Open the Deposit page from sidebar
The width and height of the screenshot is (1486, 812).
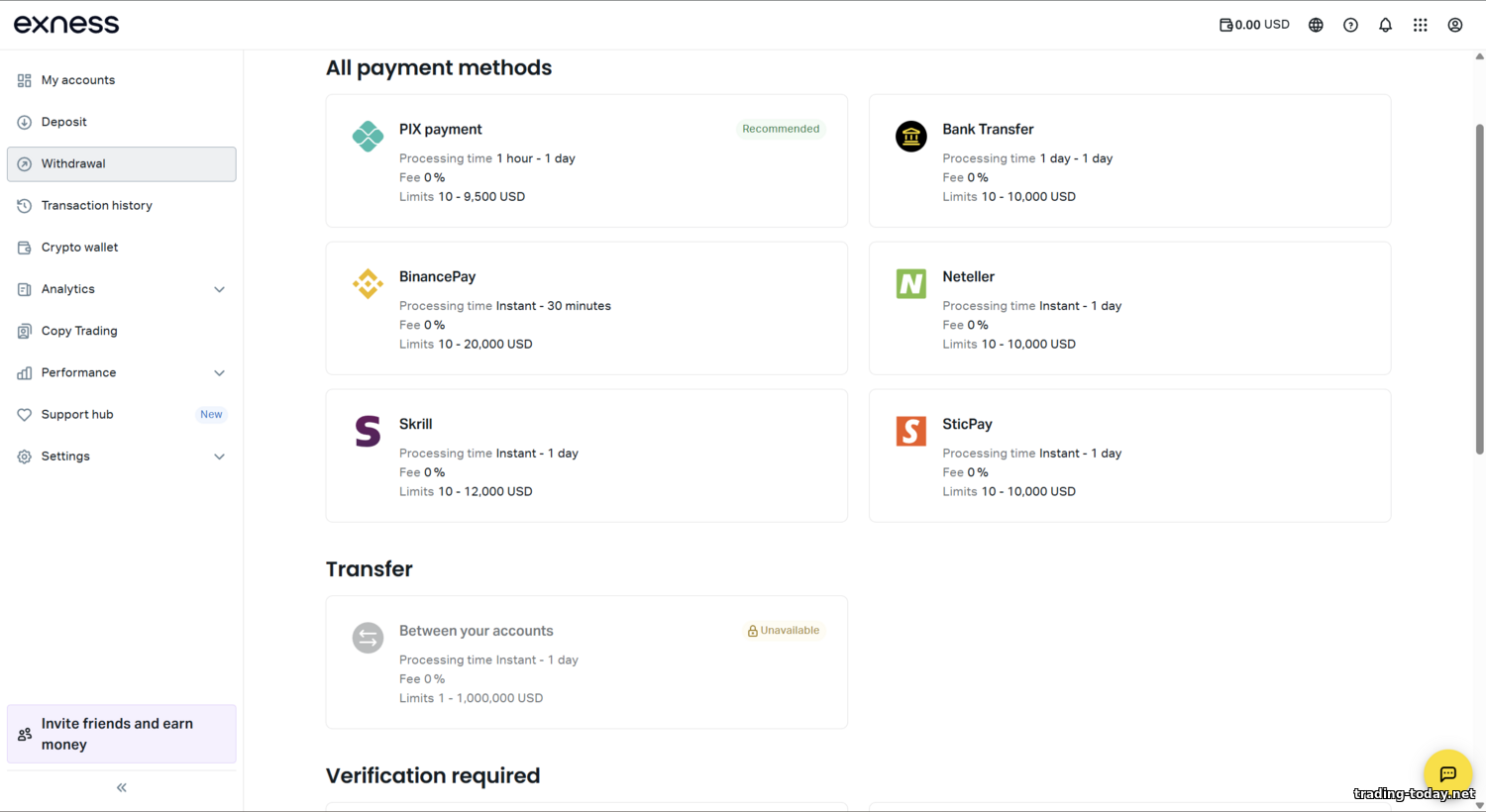[x=64, y=122]
